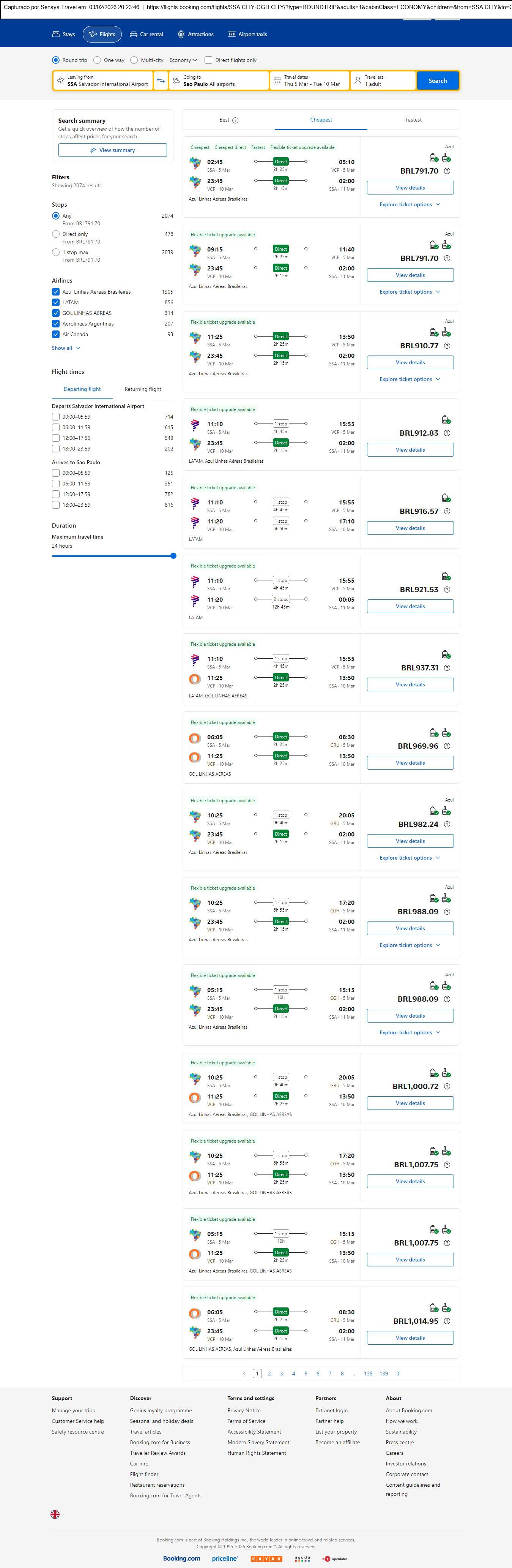Image resolution: width=512 pixels, height=1568 pixels.
Task: Expand the airlines list with Show all
Action: pos(66,348)
